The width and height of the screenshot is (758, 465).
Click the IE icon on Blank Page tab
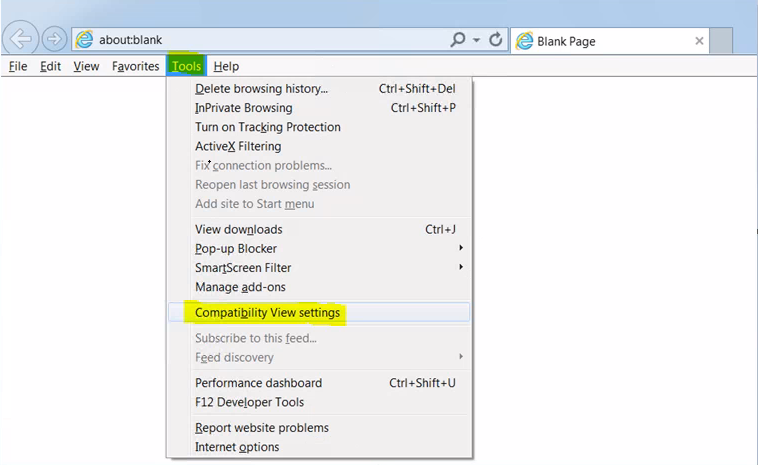coord(524,41)
